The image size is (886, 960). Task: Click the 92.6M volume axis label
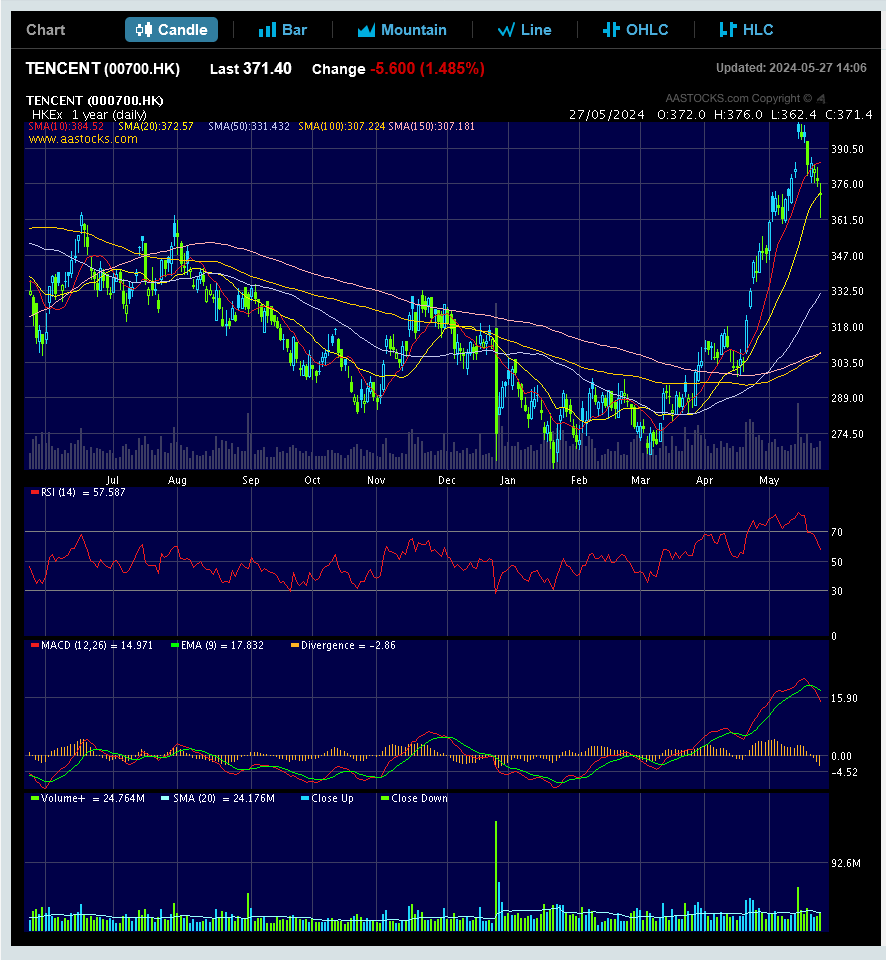click(x=846, y=863)
